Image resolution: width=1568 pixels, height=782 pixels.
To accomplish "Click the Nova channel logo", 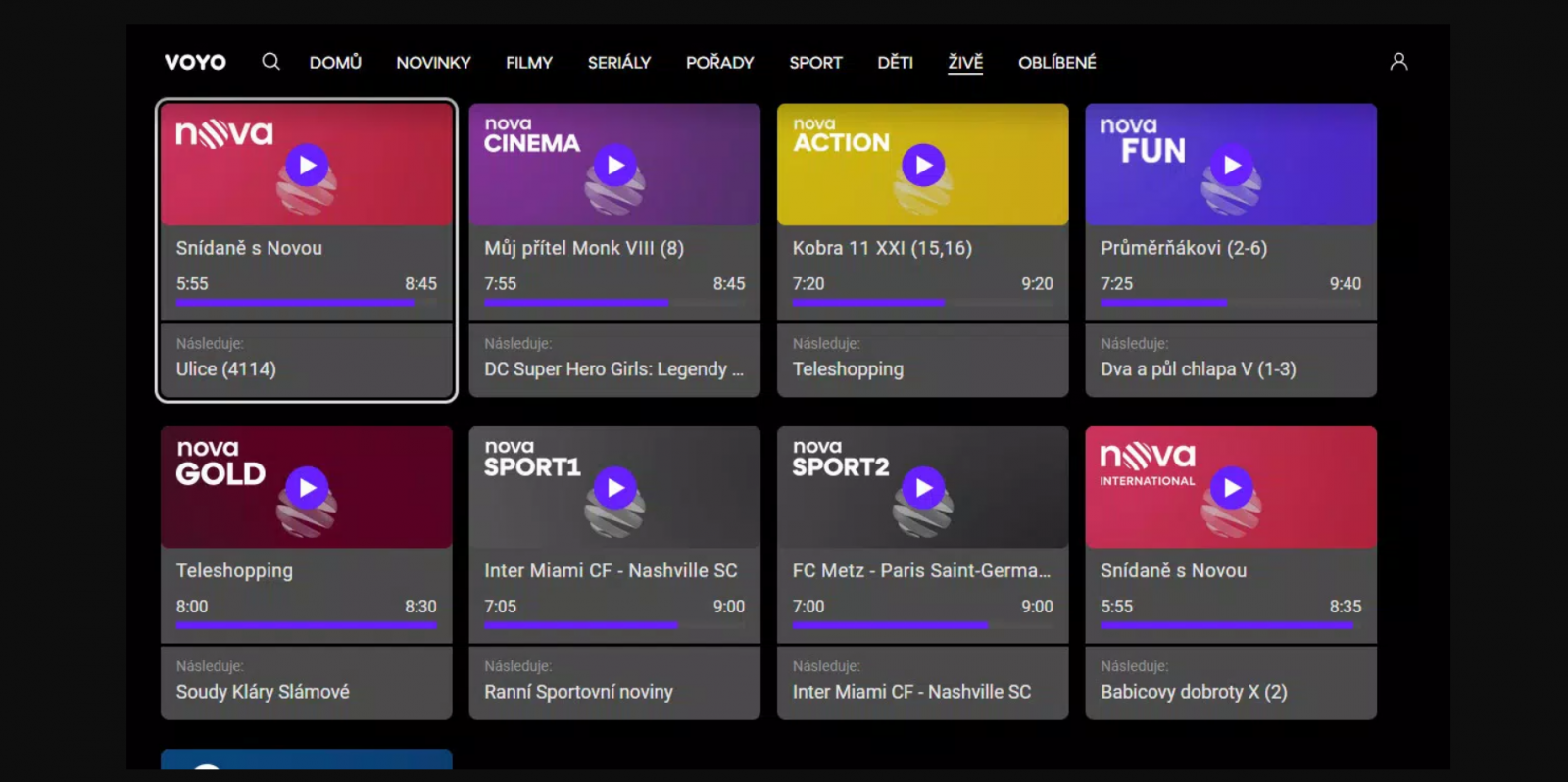I will coord(224,133).
